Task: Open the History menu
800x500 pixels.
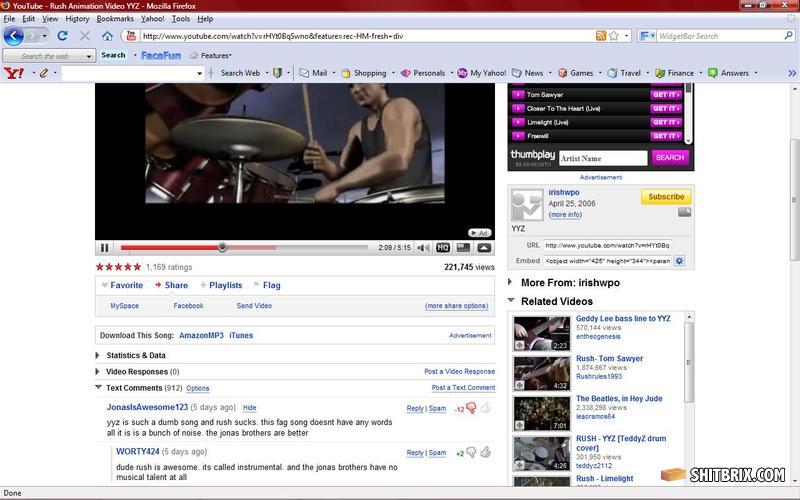Action: 77,19
